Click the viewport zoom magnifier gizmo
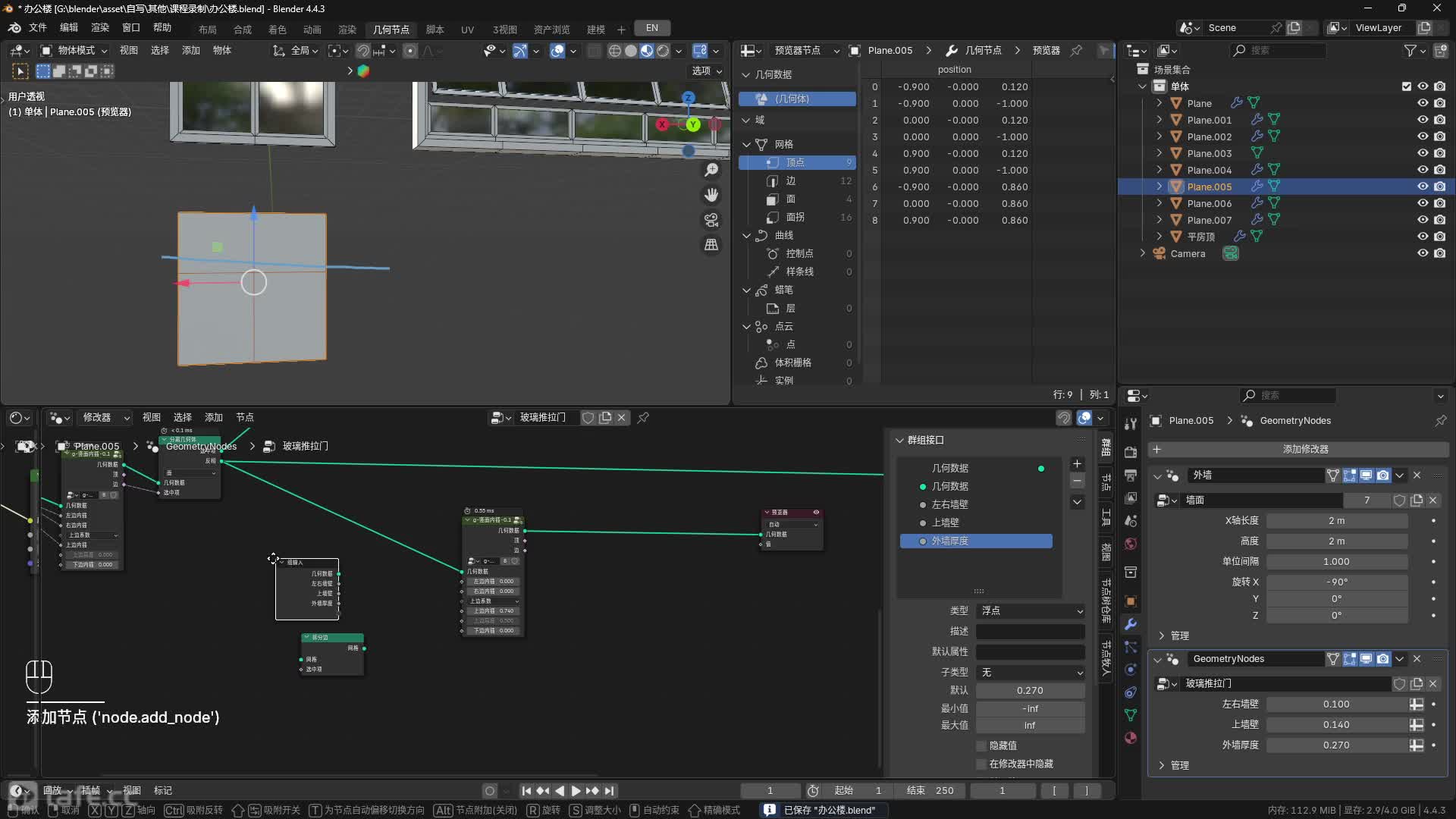1456x819 pixels. point(711,170)
